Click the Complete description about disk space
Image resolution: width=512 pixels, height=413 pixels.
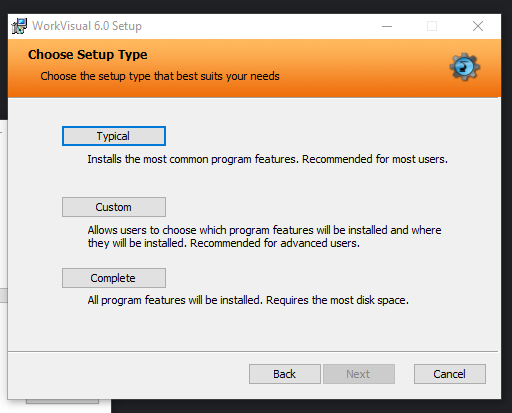(x=248, y=300)
